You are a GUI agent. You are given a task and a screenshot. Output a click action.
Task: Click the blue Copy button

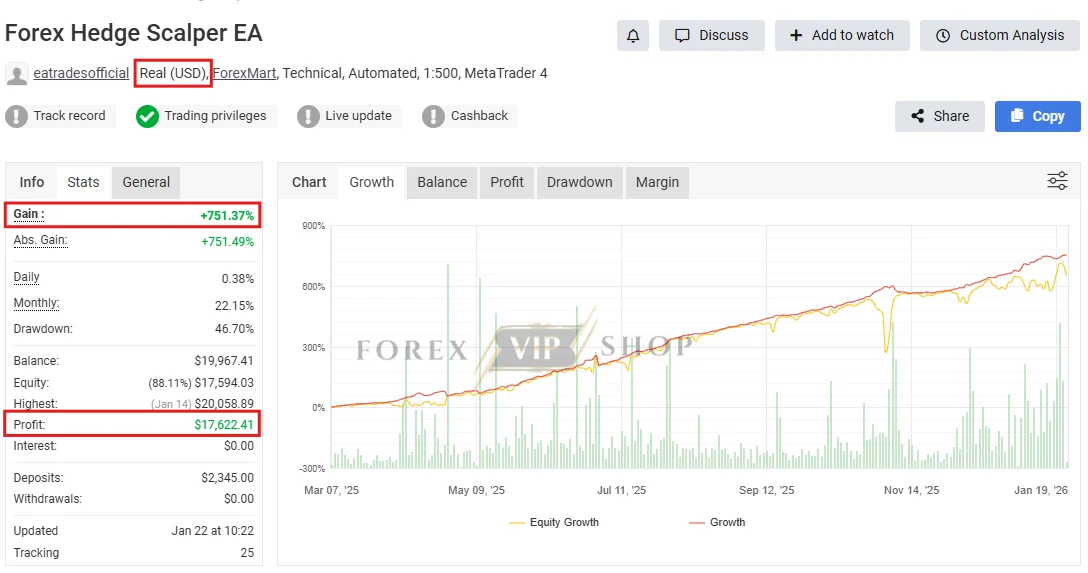click(1037, 116)
